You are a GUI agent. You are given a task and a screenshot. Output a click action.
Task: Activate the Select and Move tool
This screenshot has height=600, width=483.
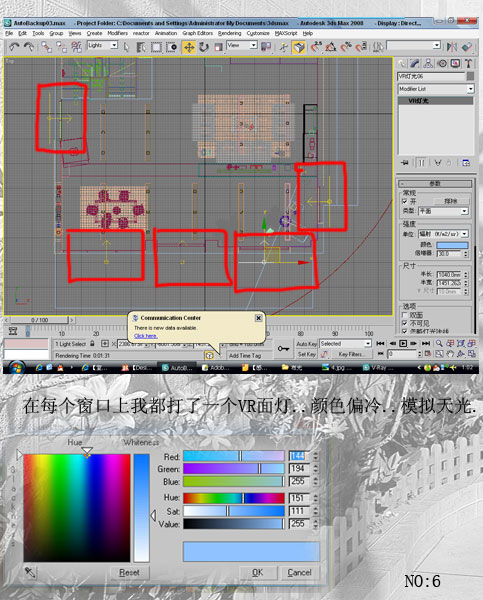coord(189,47)
